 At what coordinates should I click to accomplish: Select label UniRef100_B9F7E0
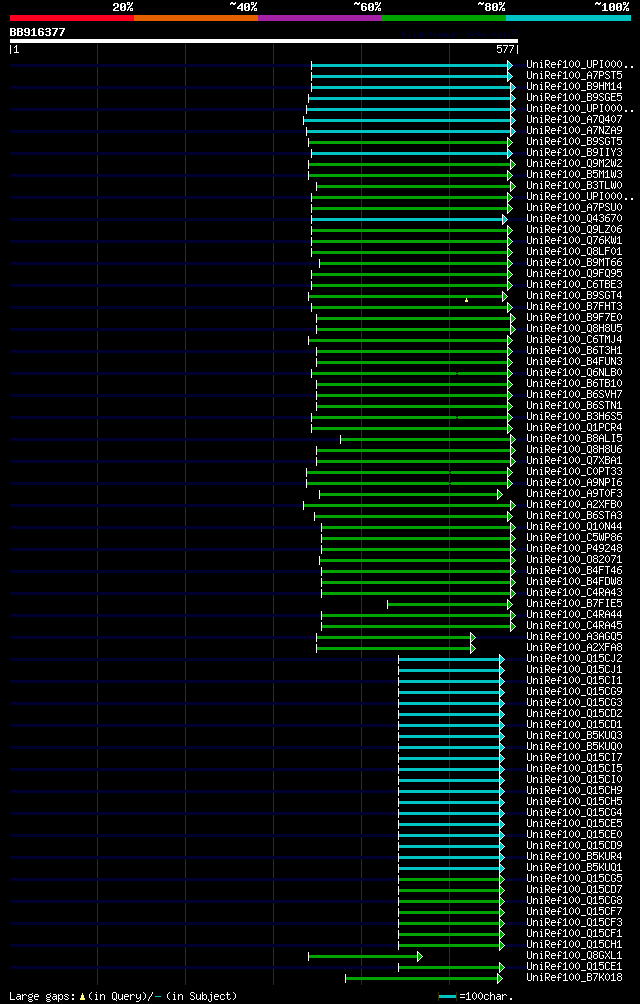tap(574, 317)
